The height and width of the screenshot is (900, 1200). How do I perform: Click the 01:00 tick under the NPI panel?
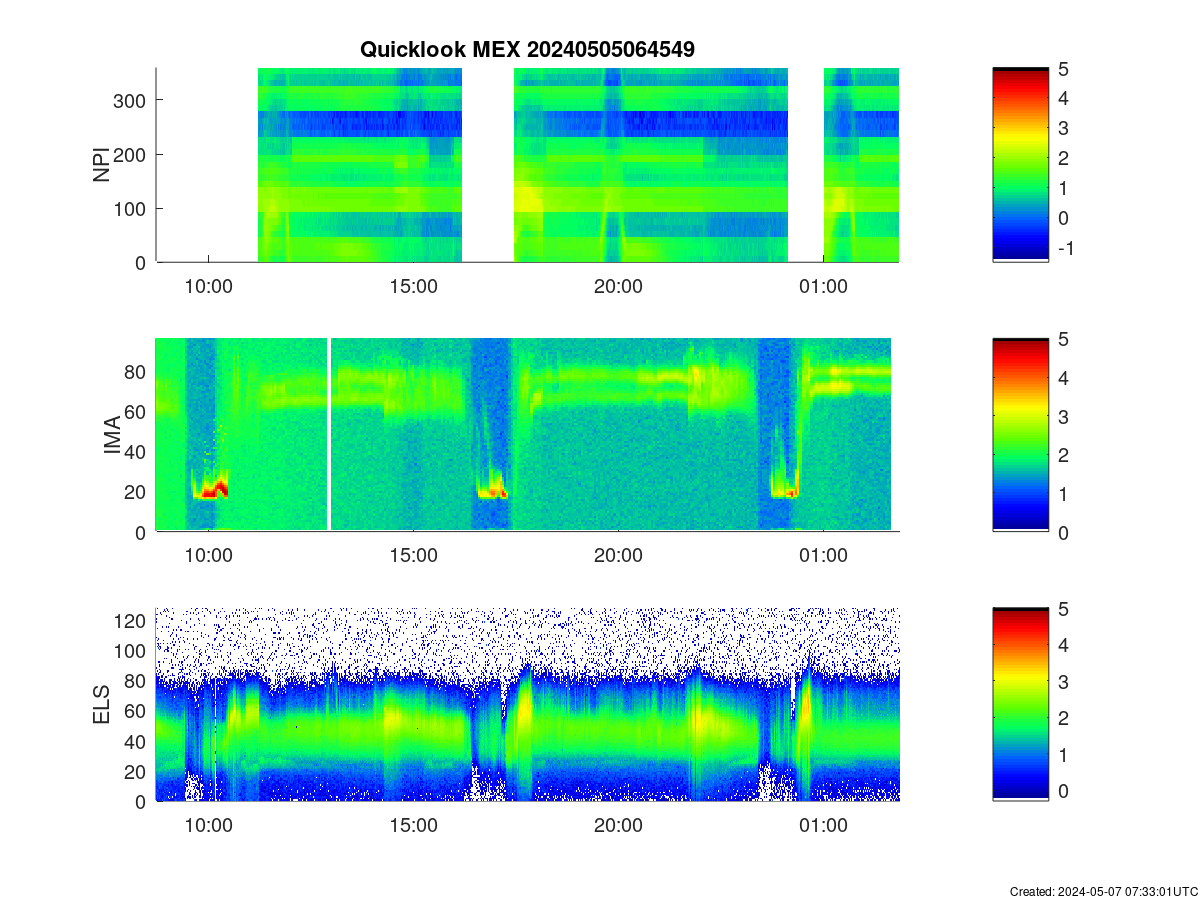pyautogui.click(x=823, y=286)
